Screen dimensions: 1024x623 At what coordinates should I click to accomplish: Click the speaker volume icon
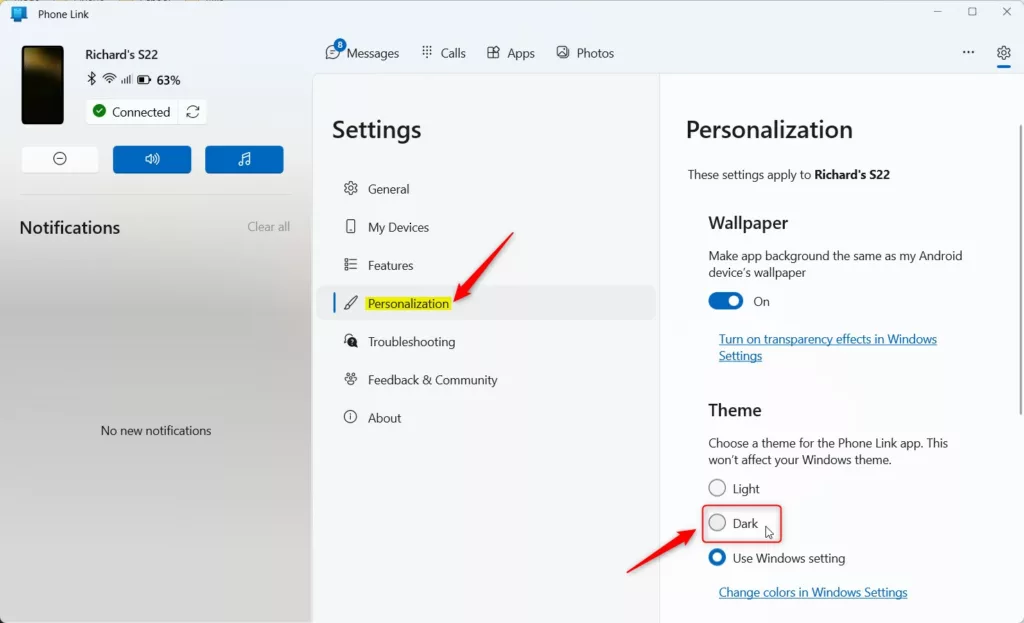(x=152, y=159)
